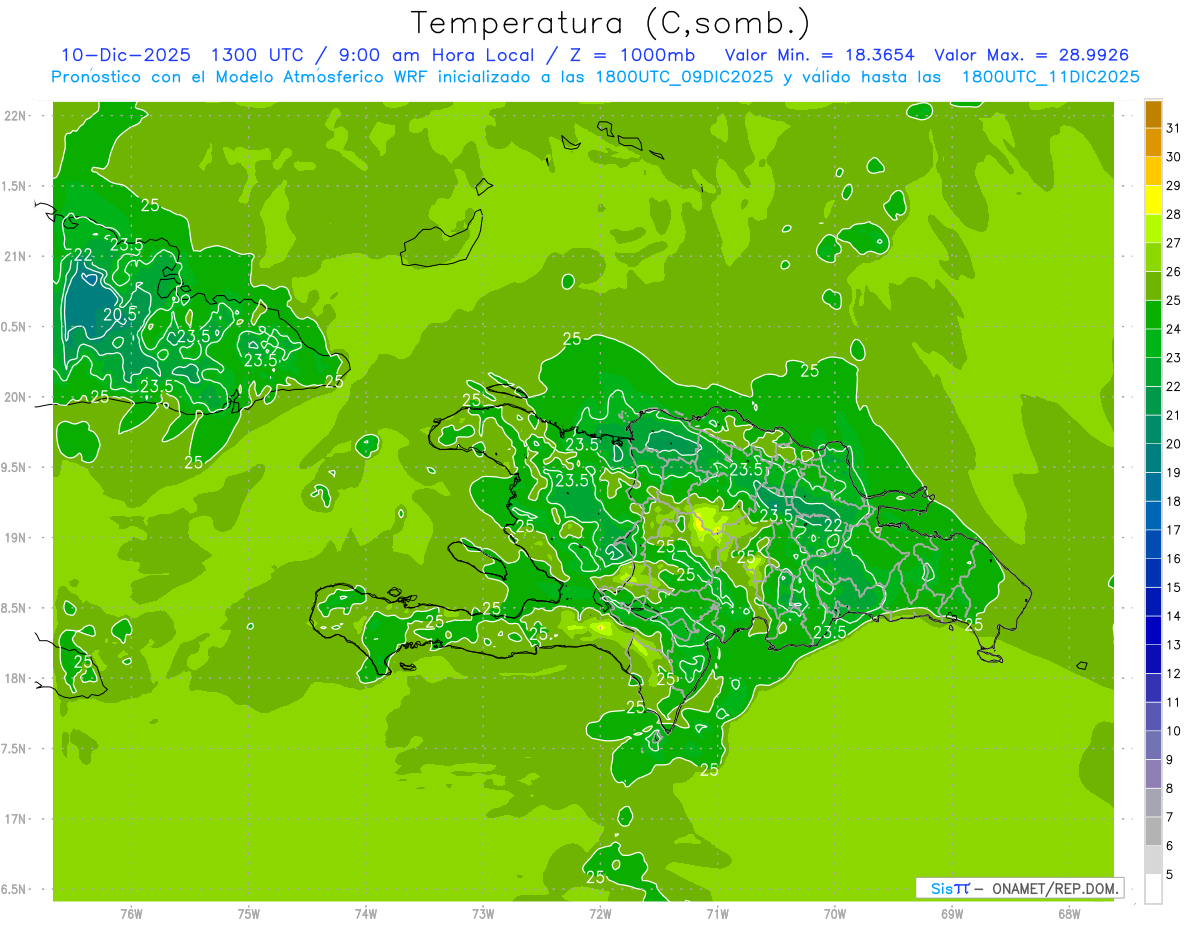This screenshot has width=1200, height=927.
Task: Click the gray legend swatch between 6 and 7
Action: tap(1153, 832)
